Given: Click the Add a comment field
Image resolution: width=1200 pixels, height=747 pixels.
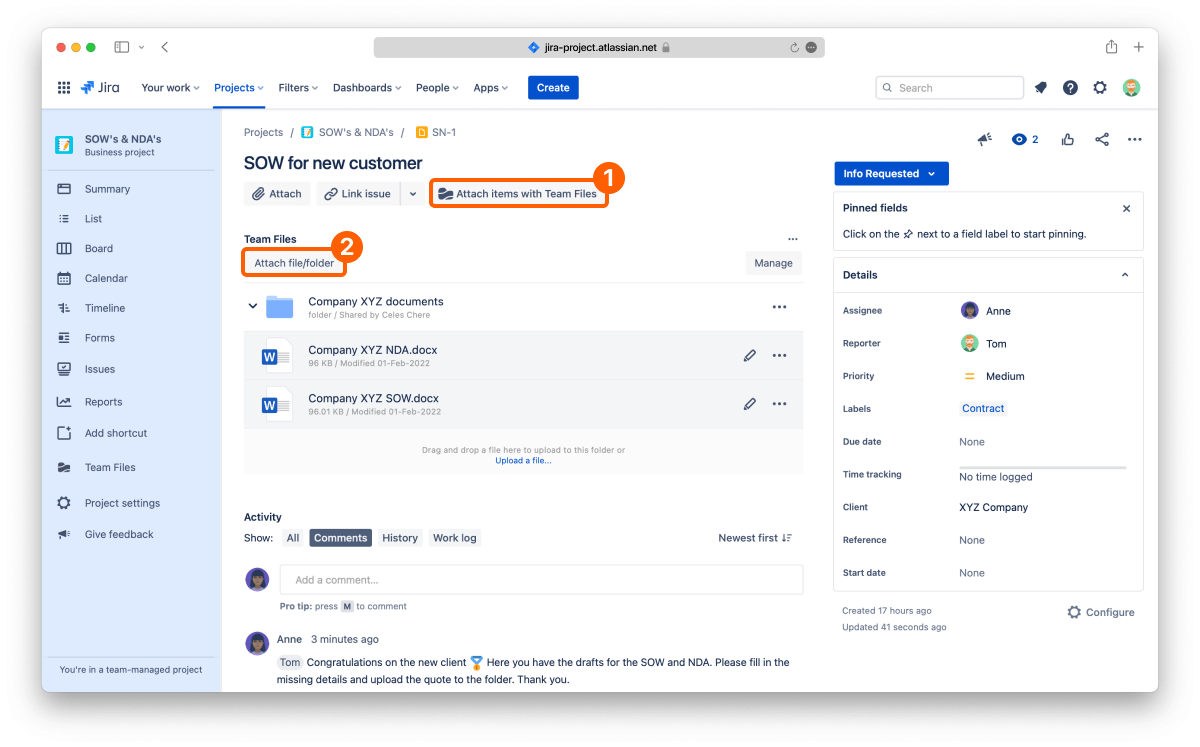Looking at the screenshot, I should click(x=541, y=580).
